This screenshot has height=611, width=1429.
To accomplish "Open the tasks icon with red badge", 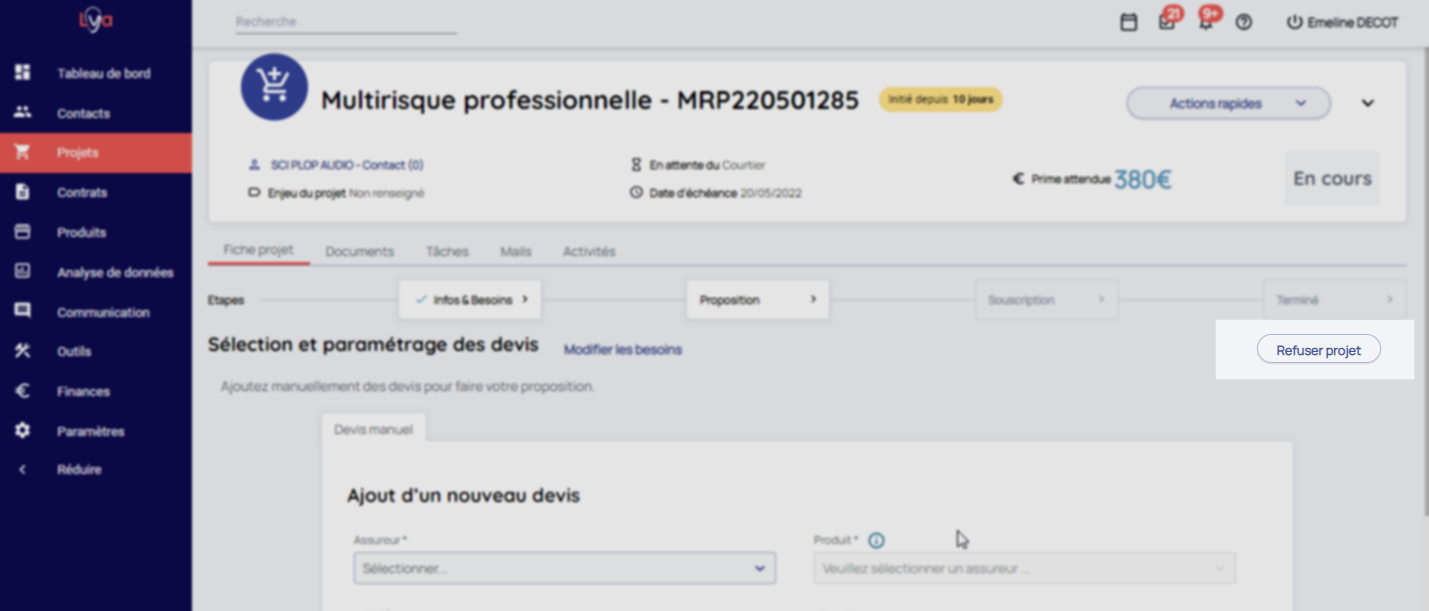I will click(x=1167, y=22).
